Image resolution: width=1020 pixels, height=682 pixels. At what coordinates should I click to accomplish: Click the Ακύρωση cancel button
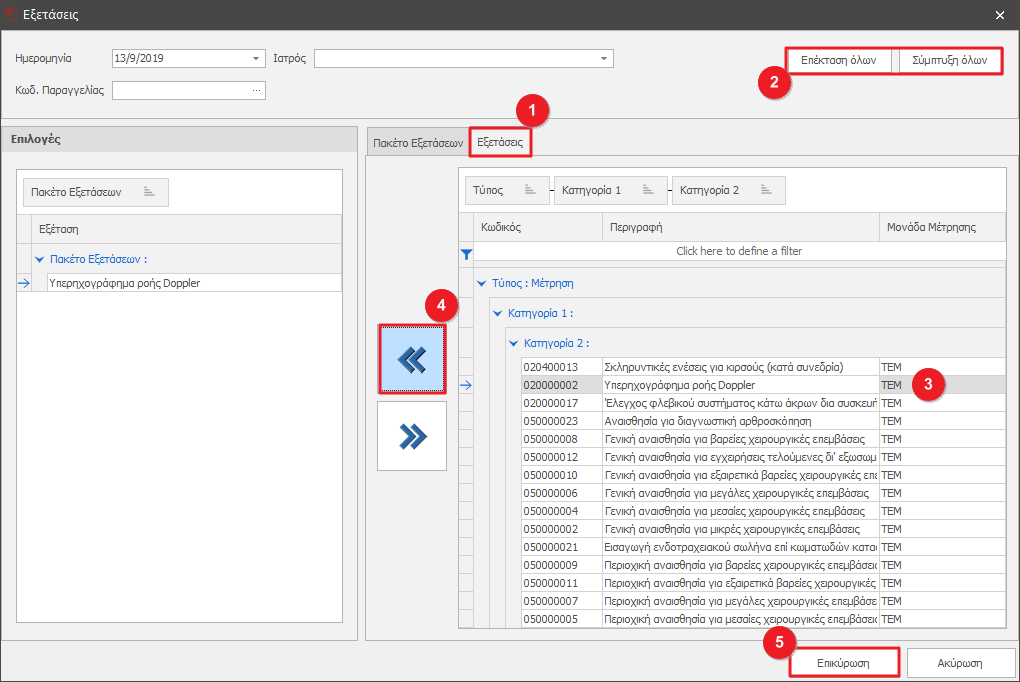click(x=960, y=663)
